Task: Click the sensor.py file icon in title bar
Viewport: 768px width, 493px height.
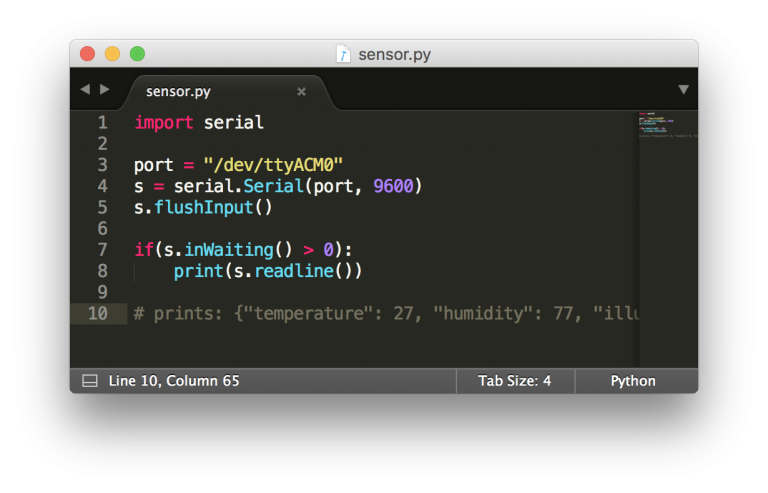Action: pos(343,54)
